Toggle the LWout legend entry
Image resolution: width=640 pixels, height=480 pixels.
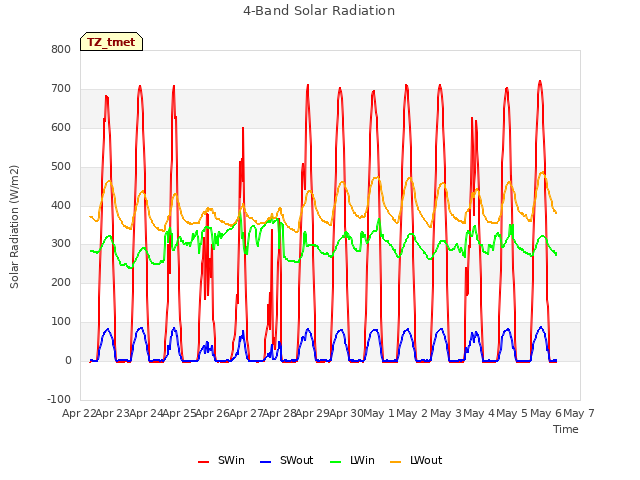tap(416, 460)
